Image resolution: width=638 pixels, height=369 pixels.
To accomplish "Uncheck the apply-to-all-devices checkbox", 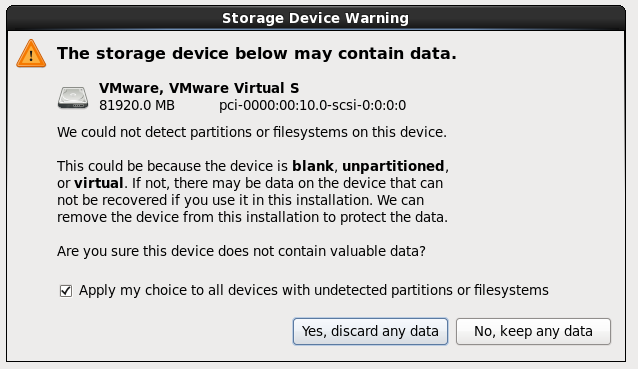I will coord(66,291).
